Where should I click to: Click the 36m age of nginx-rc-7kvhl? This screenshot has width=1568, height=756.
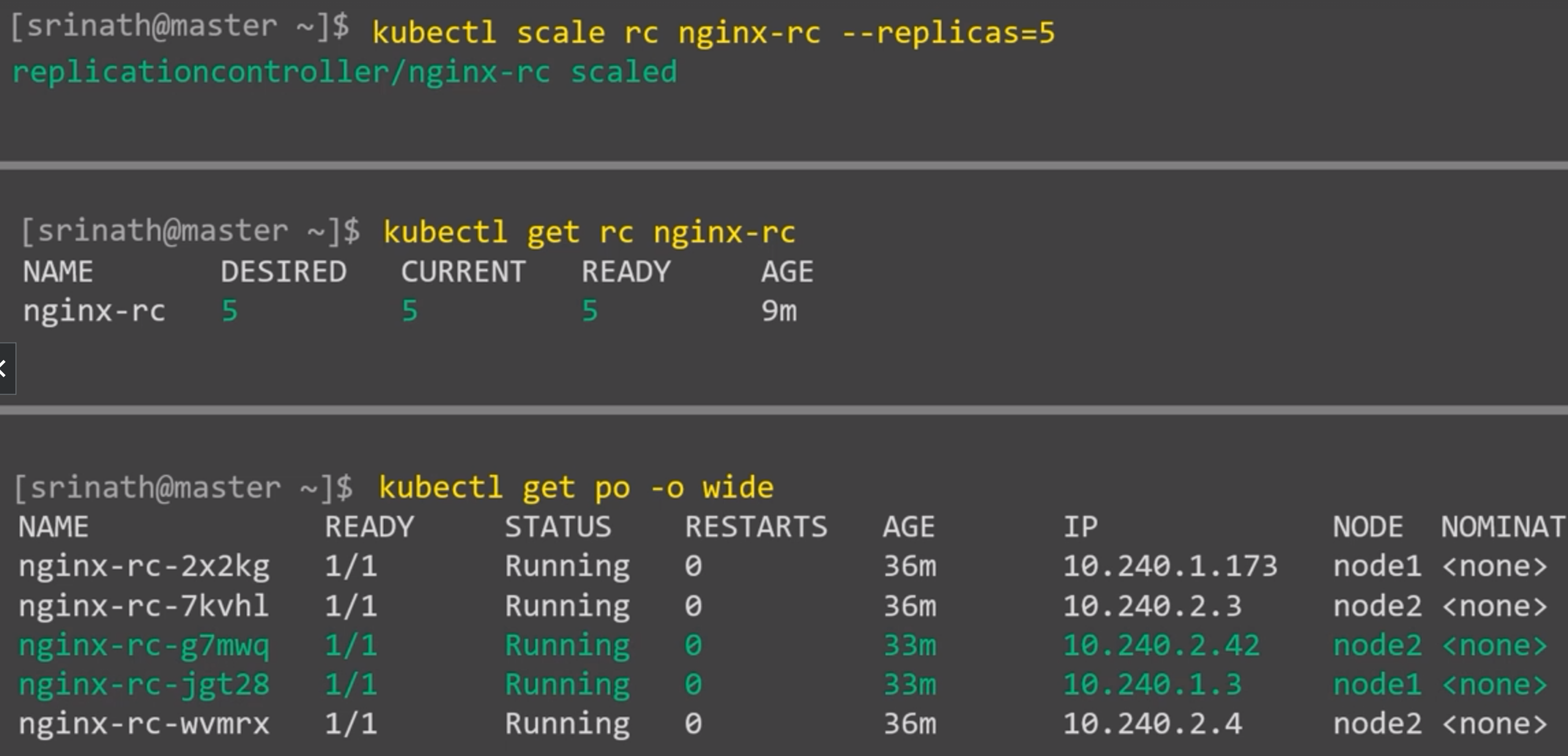click(910, 606)
